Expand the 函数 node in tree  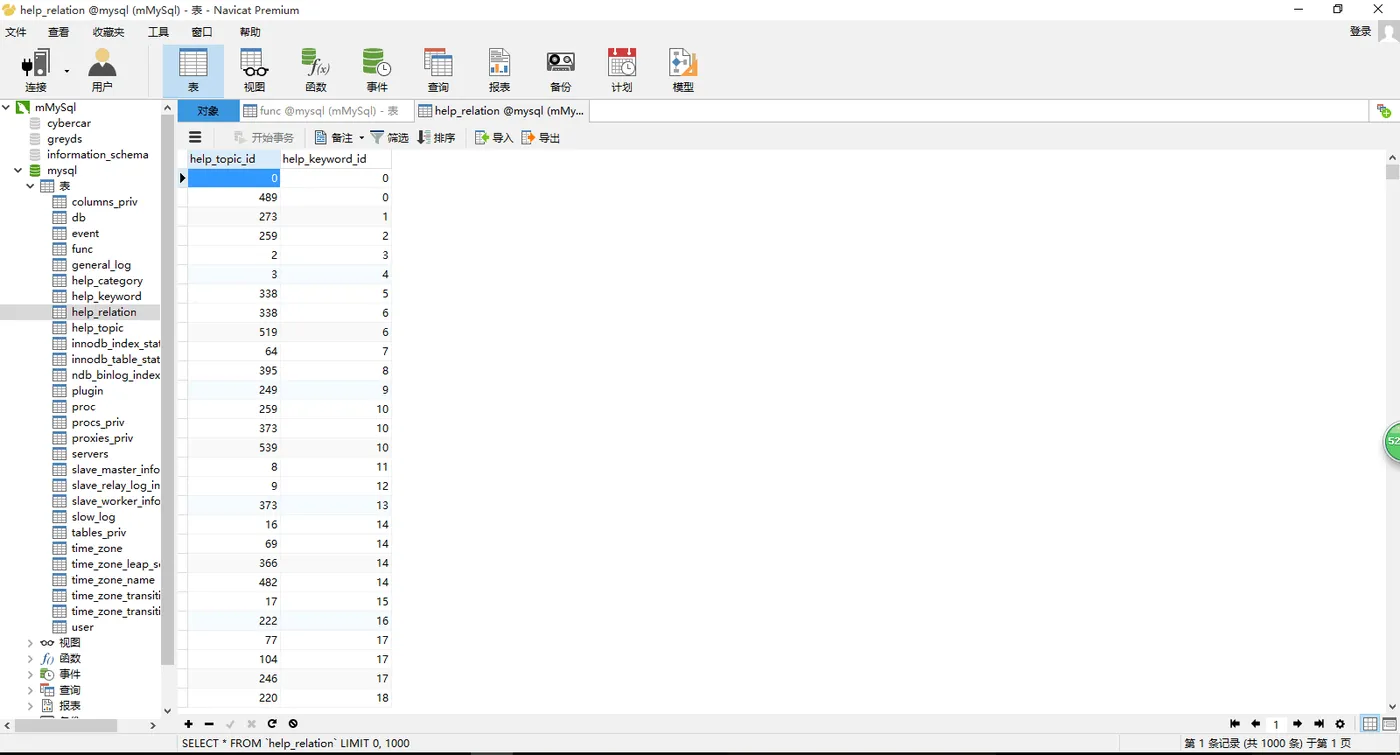pyautogui.click(x=30, y=659)
